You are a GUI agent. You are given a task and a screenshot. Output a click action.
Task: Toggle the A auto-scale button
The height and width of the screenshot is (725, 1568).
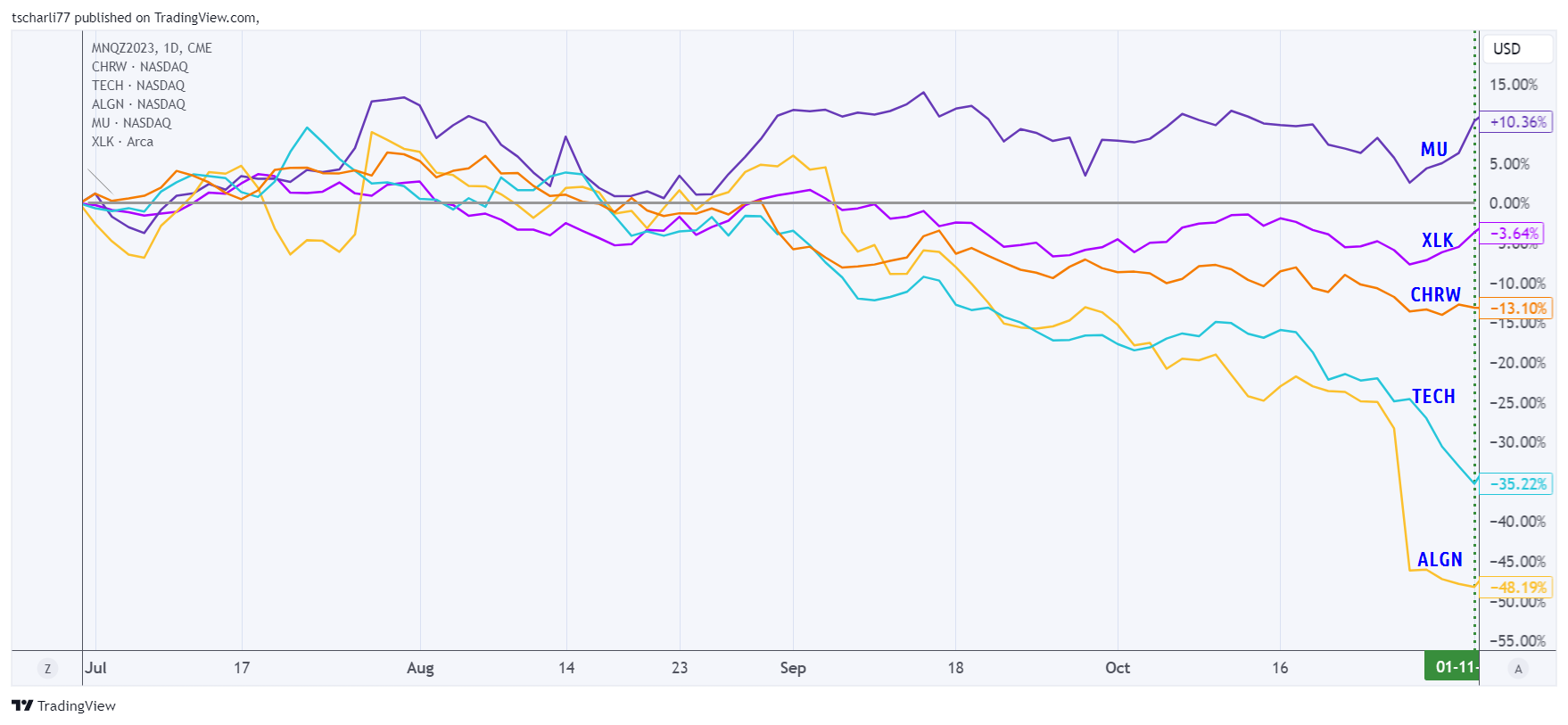tap(1518, 668)
